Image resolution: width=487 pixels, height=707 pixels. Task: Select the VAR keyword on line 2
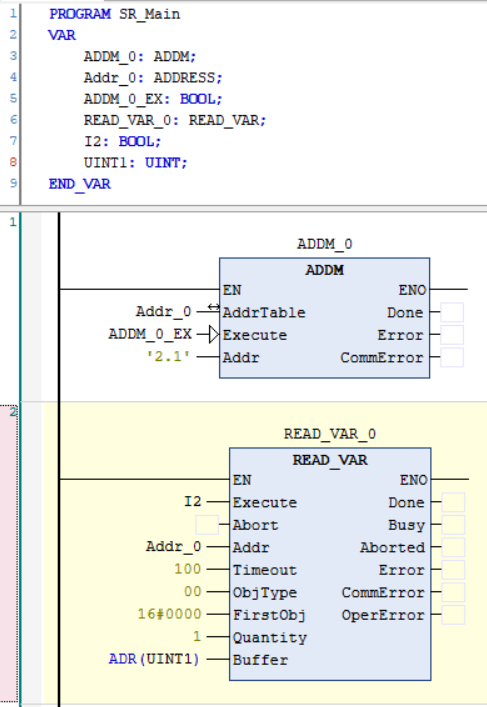click(62, 35)
